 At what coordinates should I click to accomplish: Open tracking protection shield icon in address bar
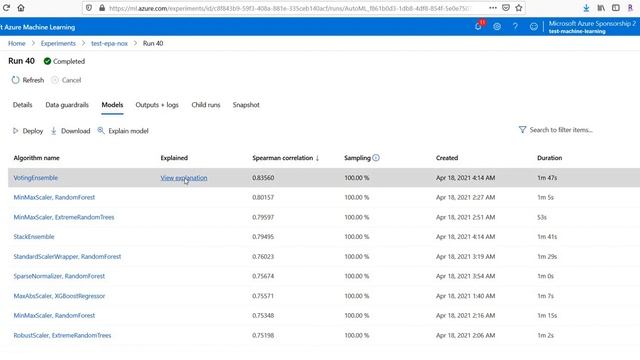(89, 8)
